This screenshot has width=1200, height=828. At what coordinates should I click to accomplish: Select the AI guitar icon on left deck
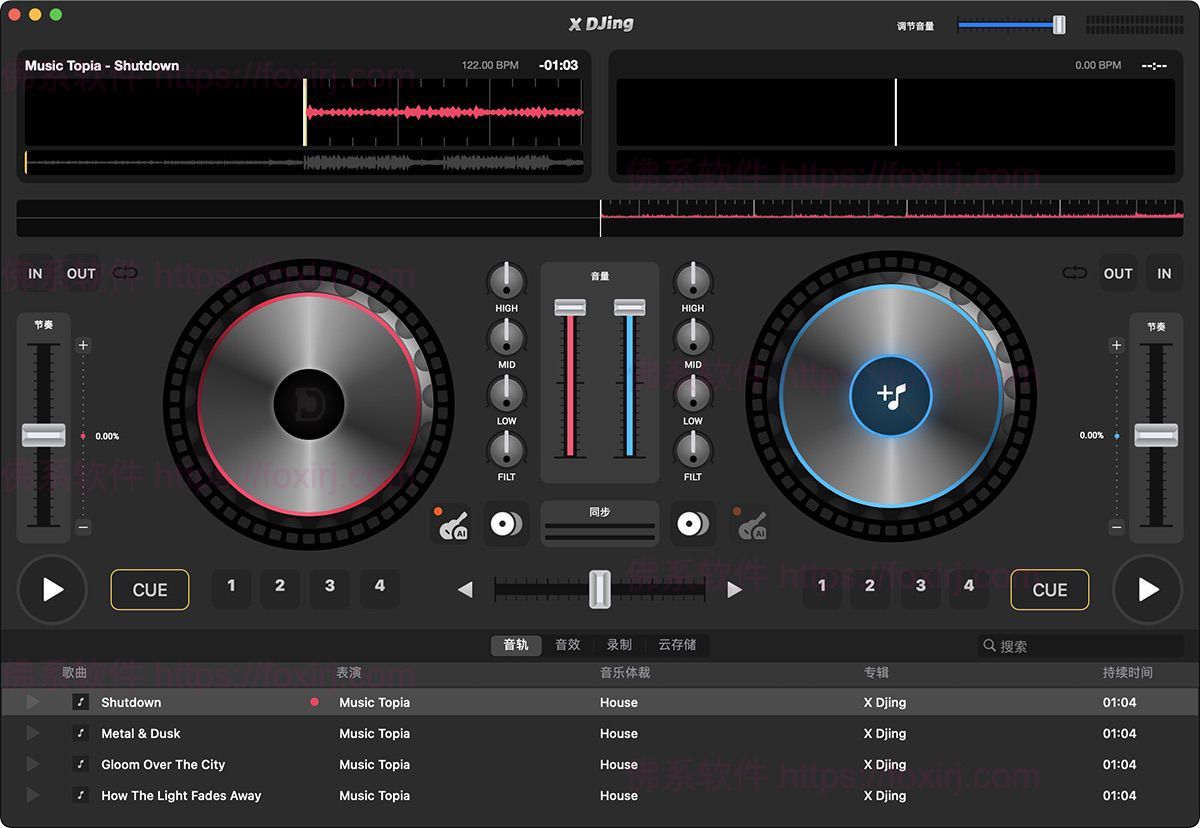pyautogui.click(x=453, y=523)
